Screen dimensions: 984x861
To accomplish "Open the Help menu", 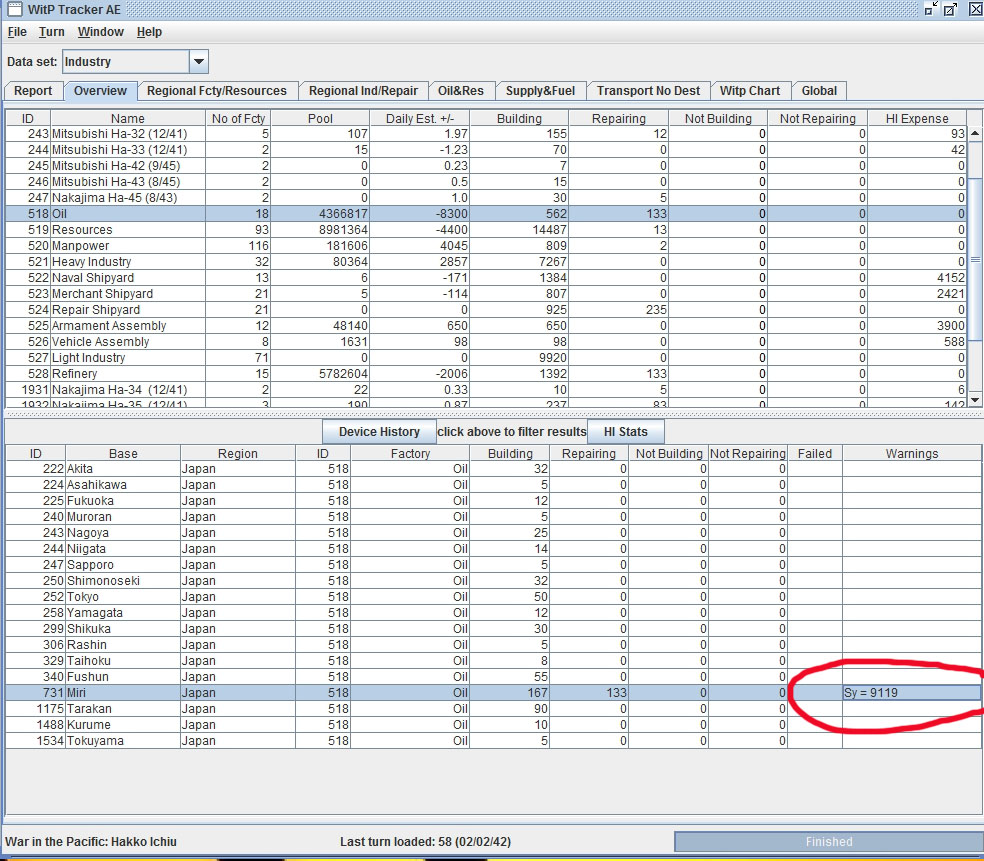I will (149, 32).
